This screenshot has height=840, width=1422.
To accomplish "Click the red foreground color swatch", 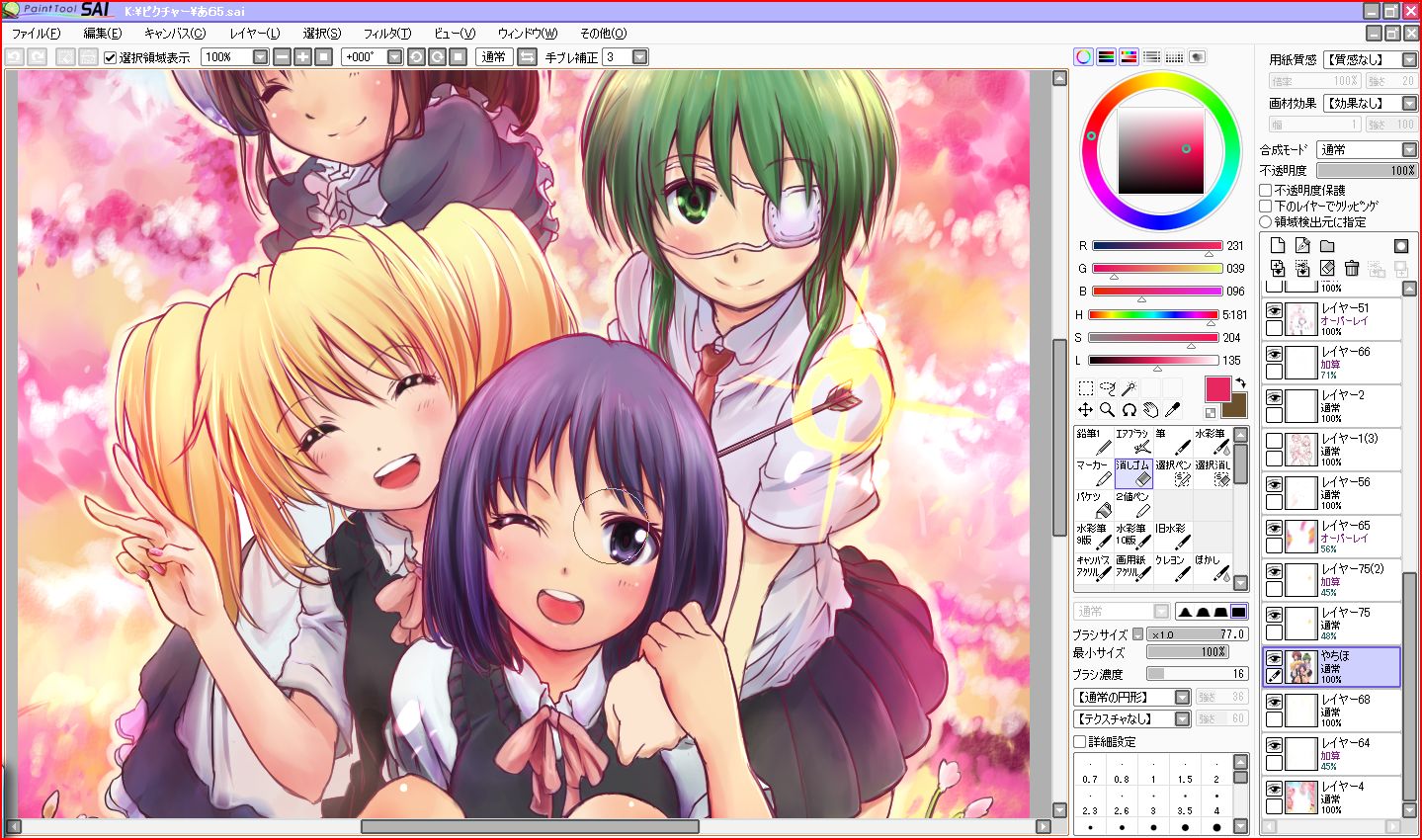I will (x=1218, y=388).
